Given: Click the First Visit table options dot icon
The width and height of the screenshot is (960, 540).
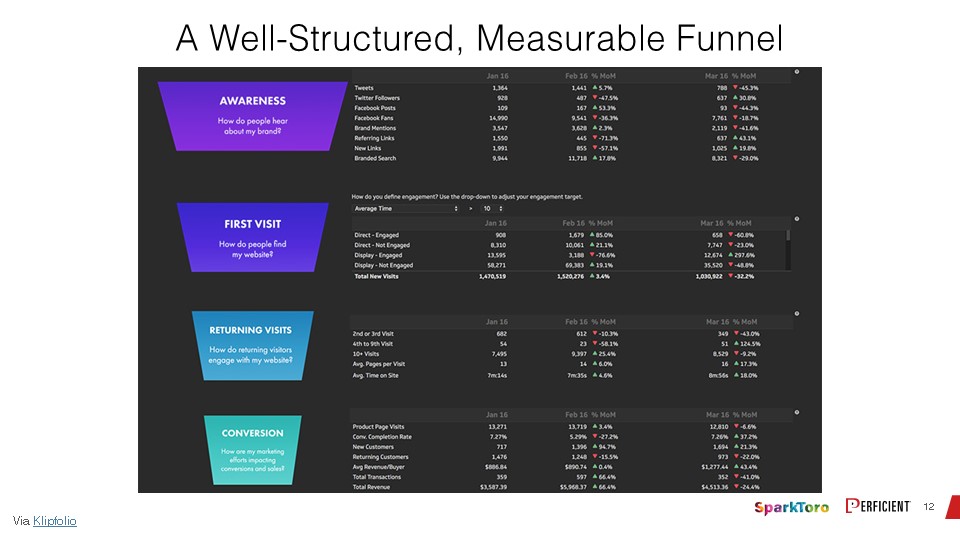Looking at the screenshot, I should [797, 219].
